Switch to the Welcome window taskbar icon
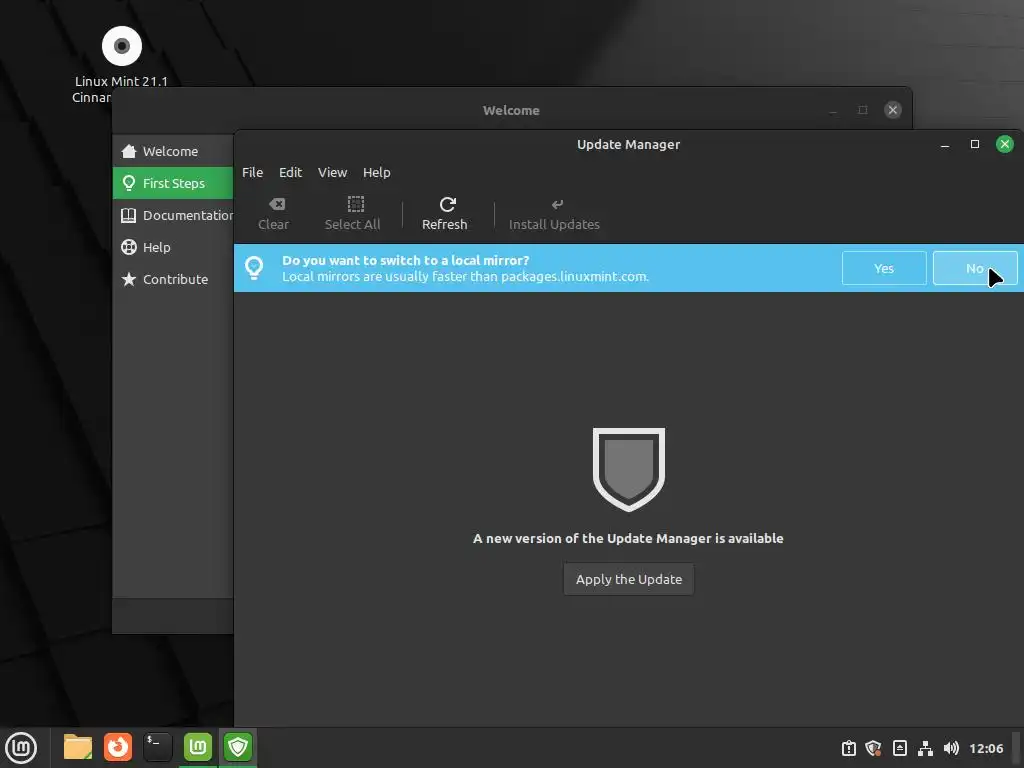 [198, 747]
